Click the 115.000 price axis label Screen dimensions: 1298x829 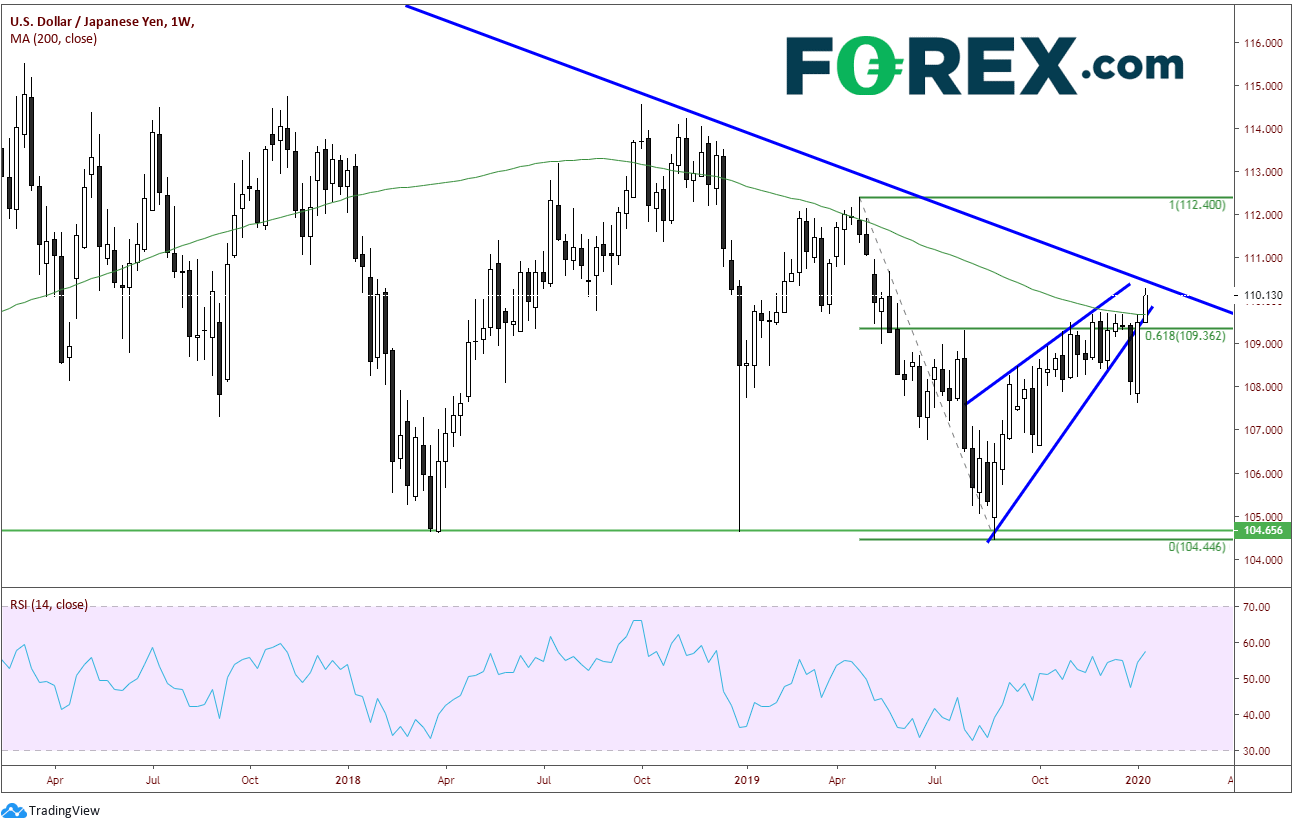point(1263,86)
